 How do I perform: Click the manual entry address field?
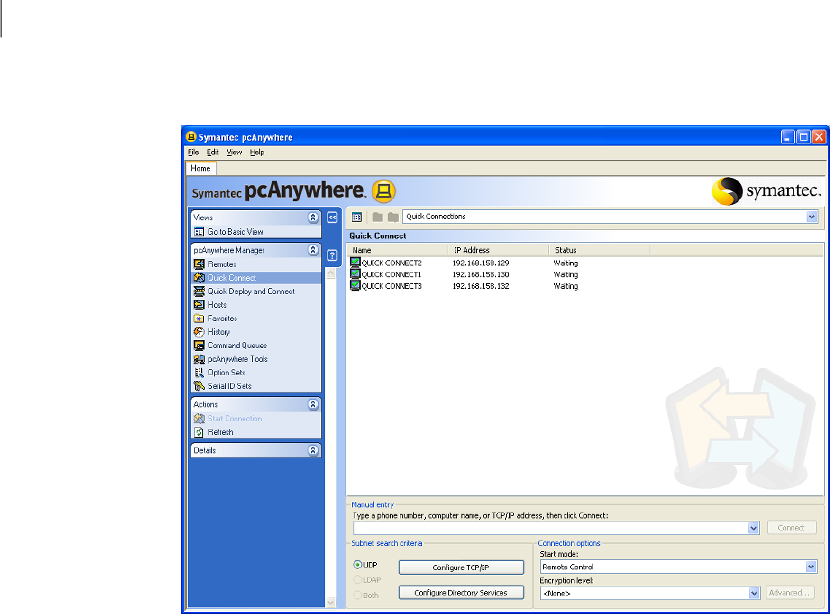click(551, 528)
